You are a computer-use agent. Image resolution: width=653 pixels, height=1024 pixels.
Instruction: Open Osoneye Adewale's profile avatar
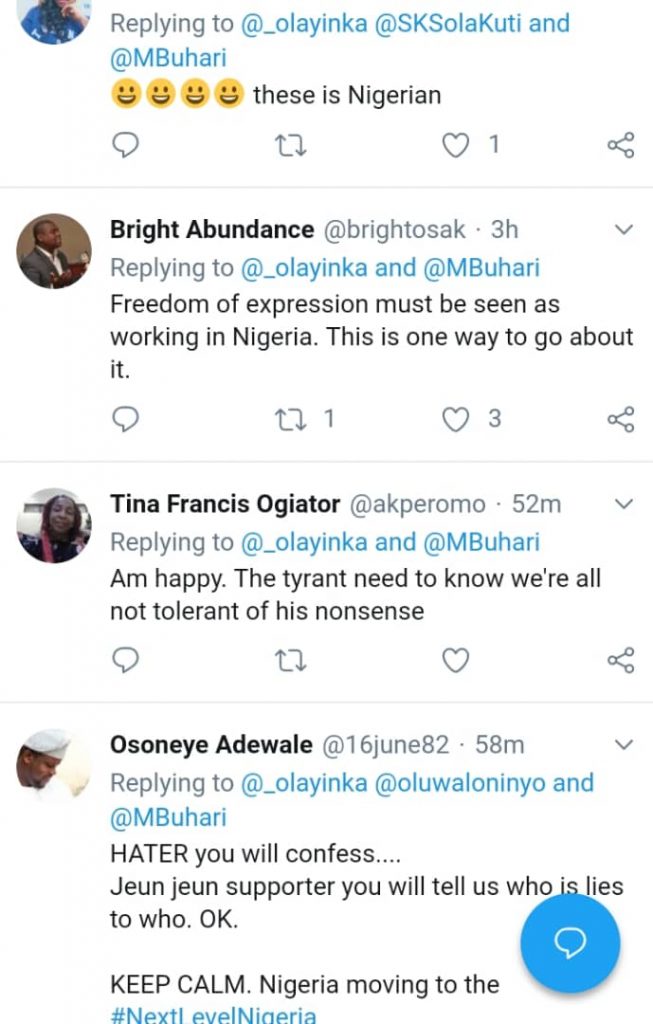tap(54, 766)
